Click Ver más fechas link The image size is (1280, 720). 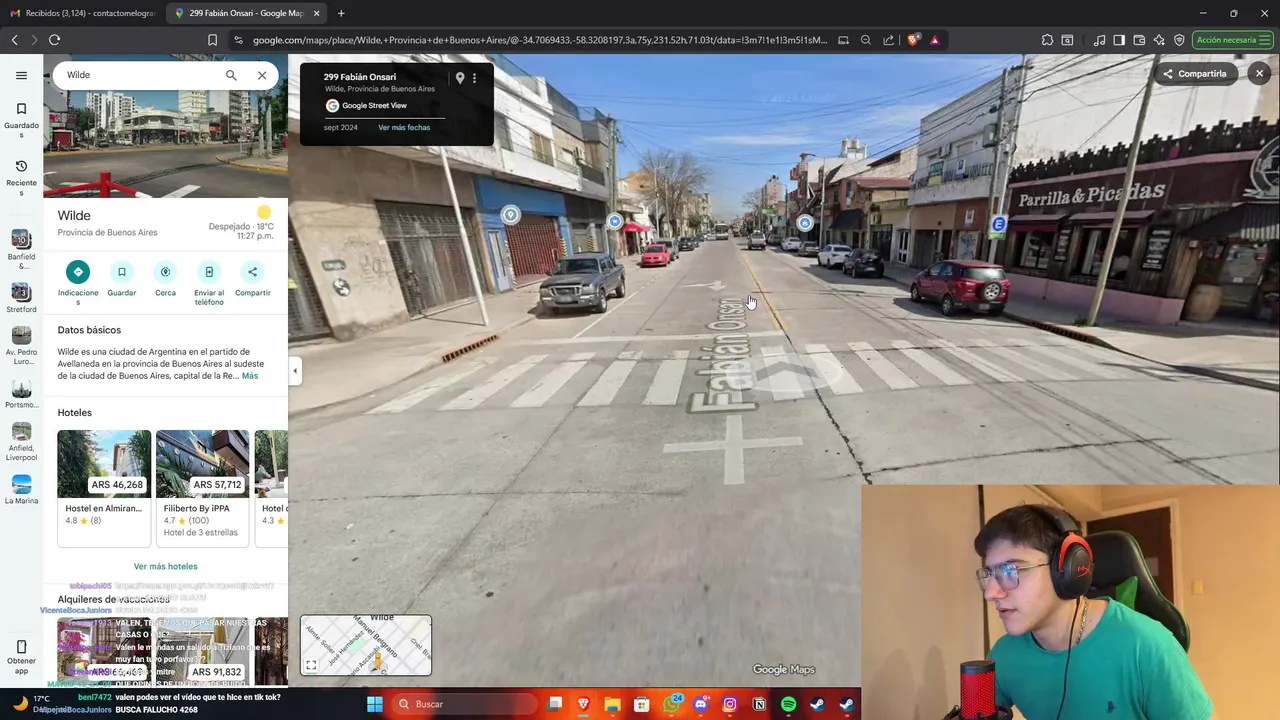click(x=404, y=127)
